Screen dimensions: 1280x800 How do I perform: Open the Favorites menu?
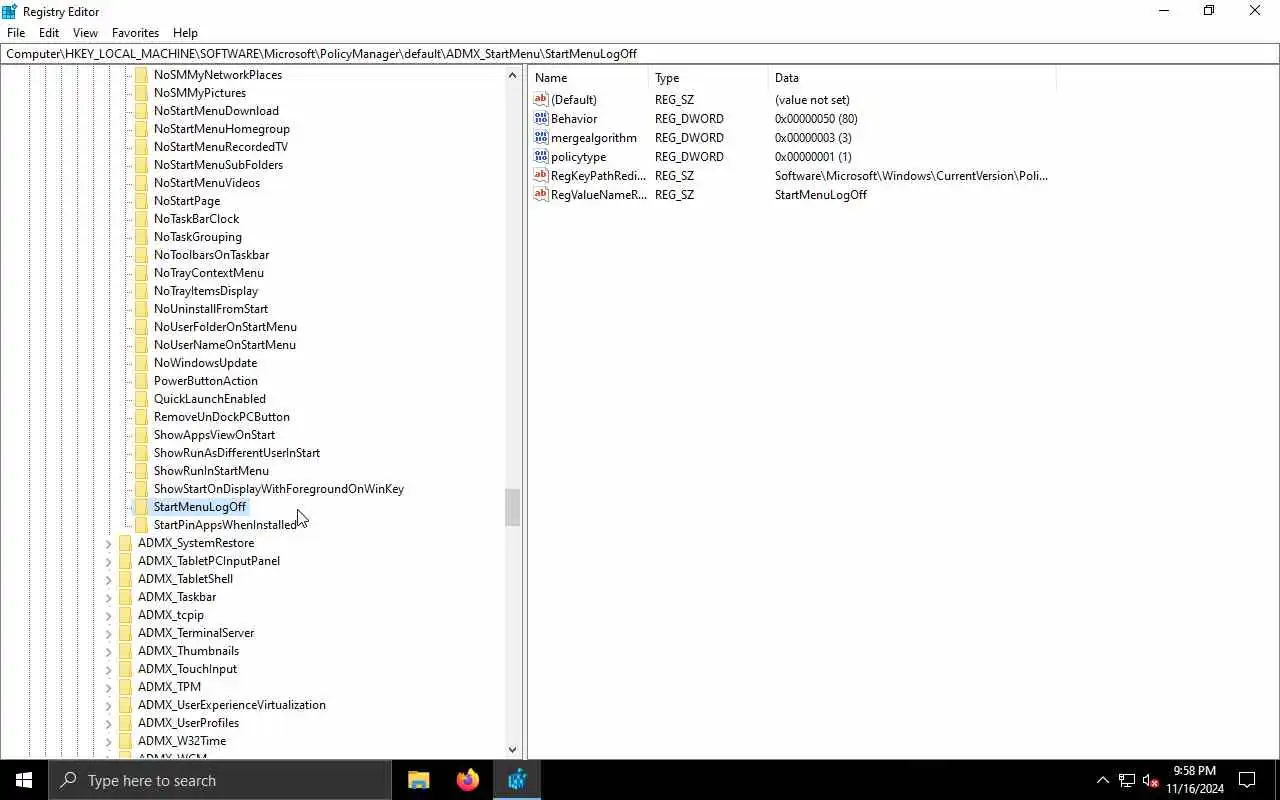pos(135,33)
